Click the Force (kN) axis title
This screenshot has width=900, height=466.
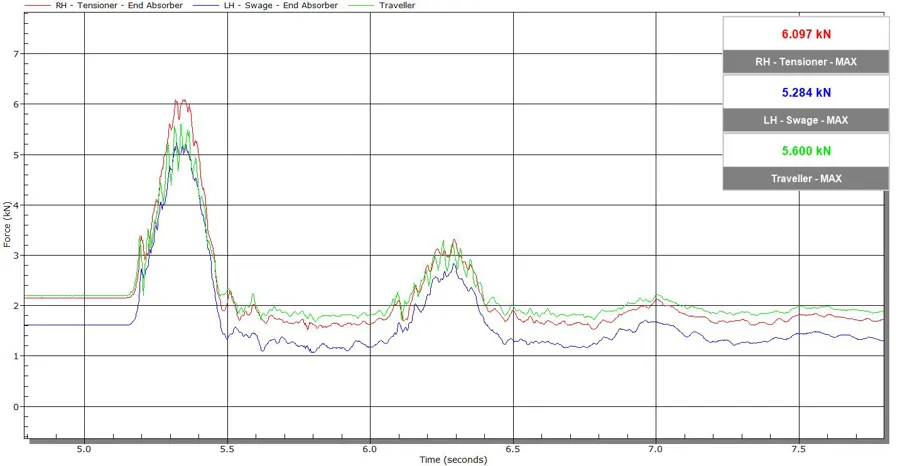point(7,224)
